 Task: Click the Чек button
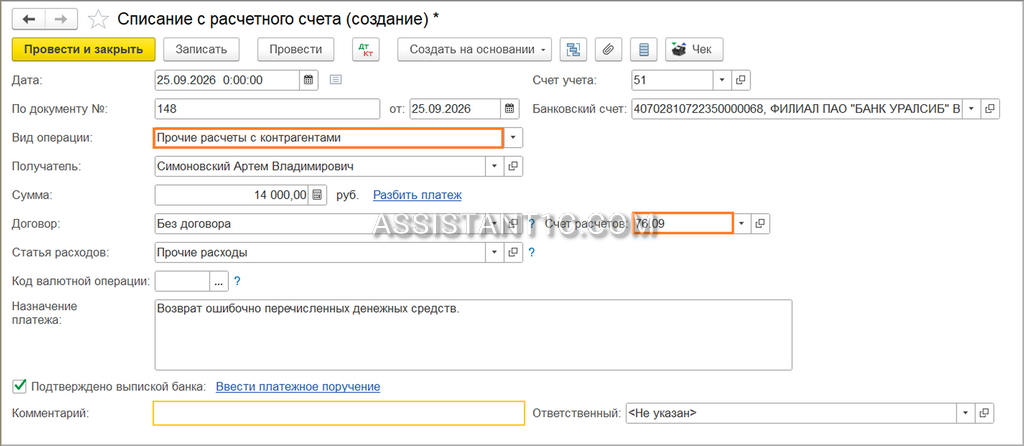(694, 49)
